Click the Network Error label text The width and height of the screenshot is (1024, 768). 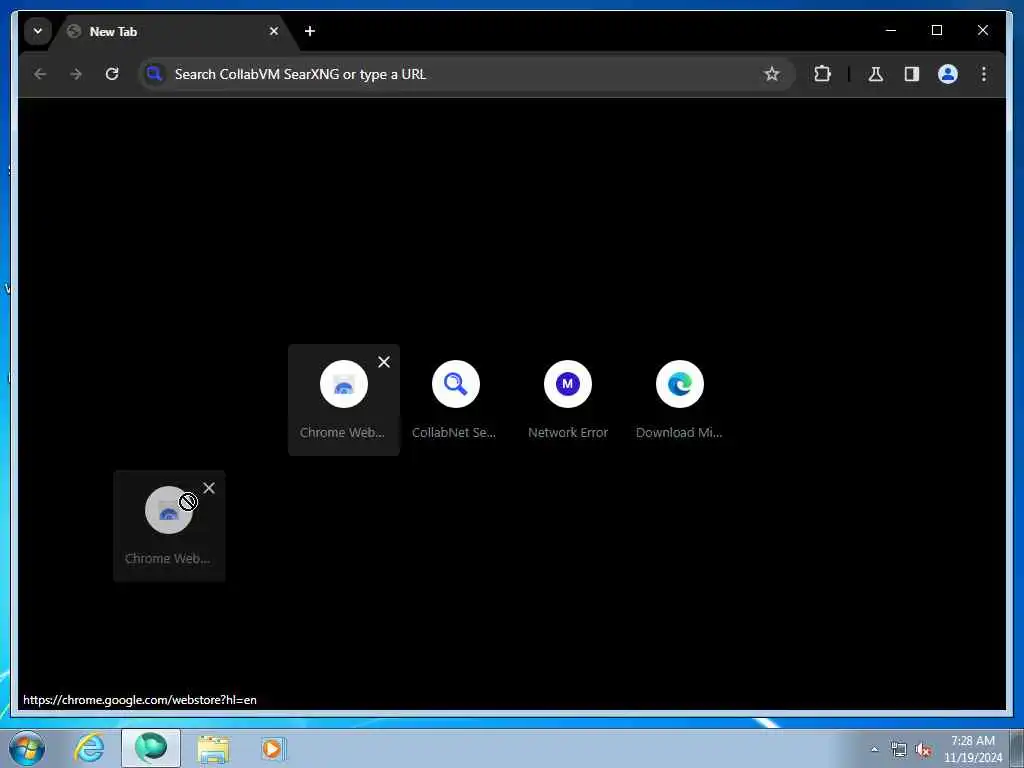[568, 432]
